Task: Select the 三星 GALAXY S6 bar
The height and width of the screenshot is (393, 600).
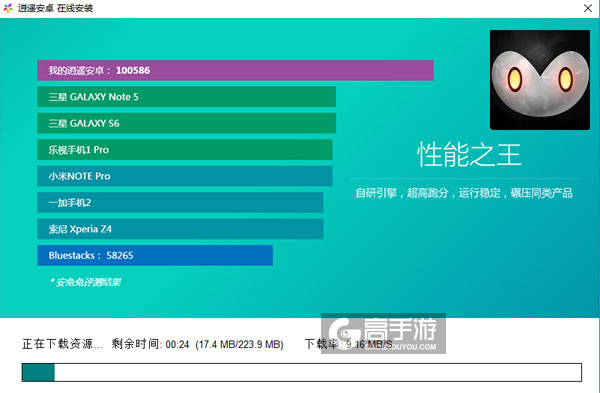Action: click(186, 123)
